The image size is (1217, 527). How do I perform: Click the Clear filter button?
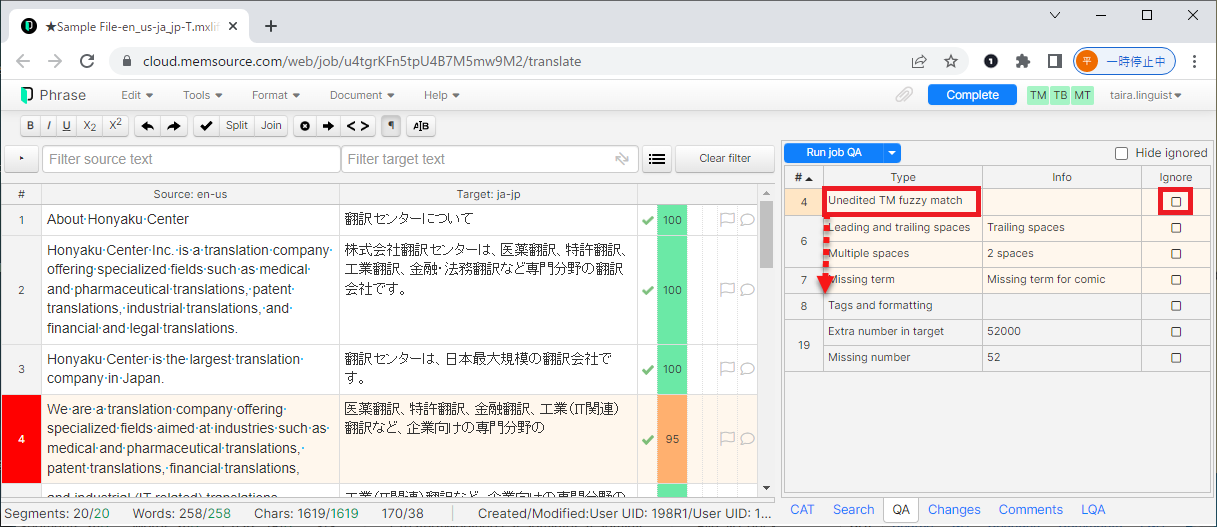click(x=725, y=159)
